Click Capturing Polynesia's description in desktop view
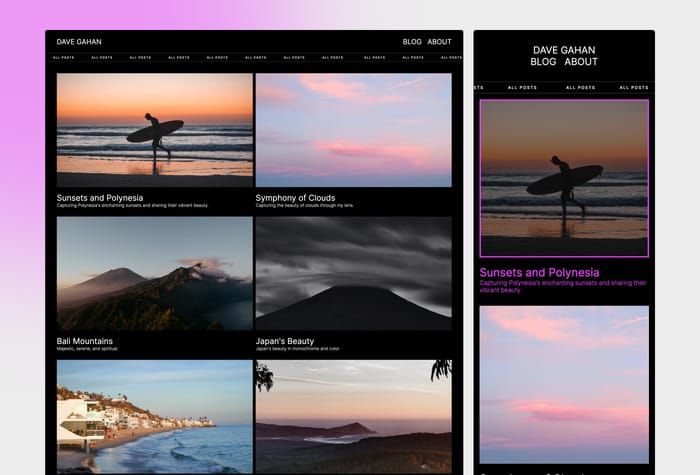700x475 pixels. [x=132, y=206]
